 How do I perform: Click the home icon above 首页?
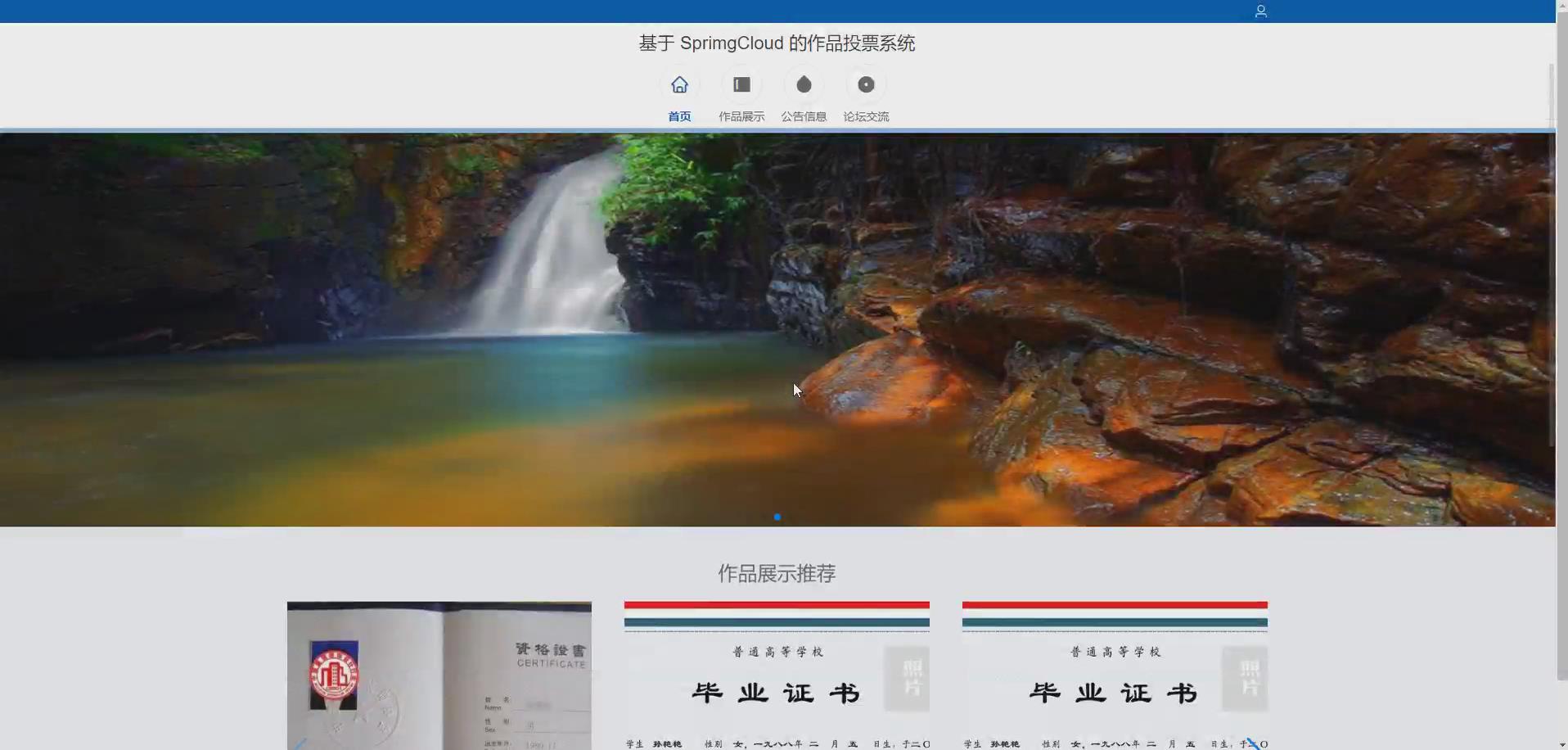(x=679, y=84)
